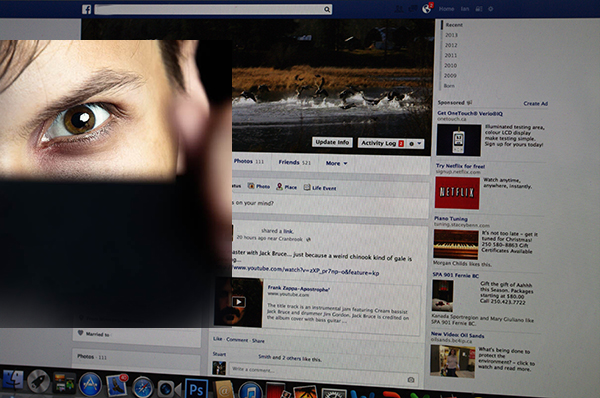Jump to 2013 in the timeline
600x398 pixels.
[x=451, y=35]
